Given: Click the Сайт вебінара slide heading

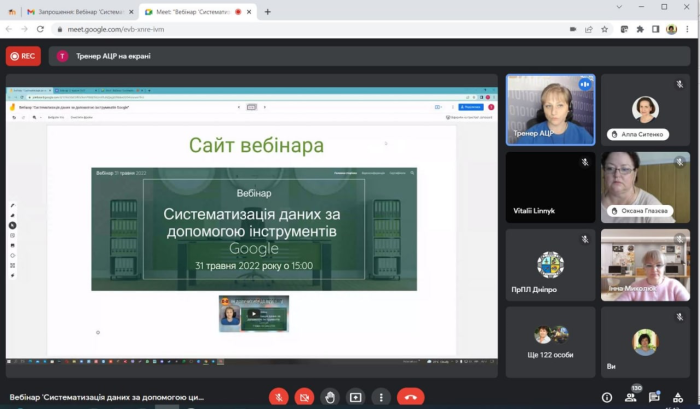Looking at the screenshot, I should pyautogui.click(x=256, y=146).
